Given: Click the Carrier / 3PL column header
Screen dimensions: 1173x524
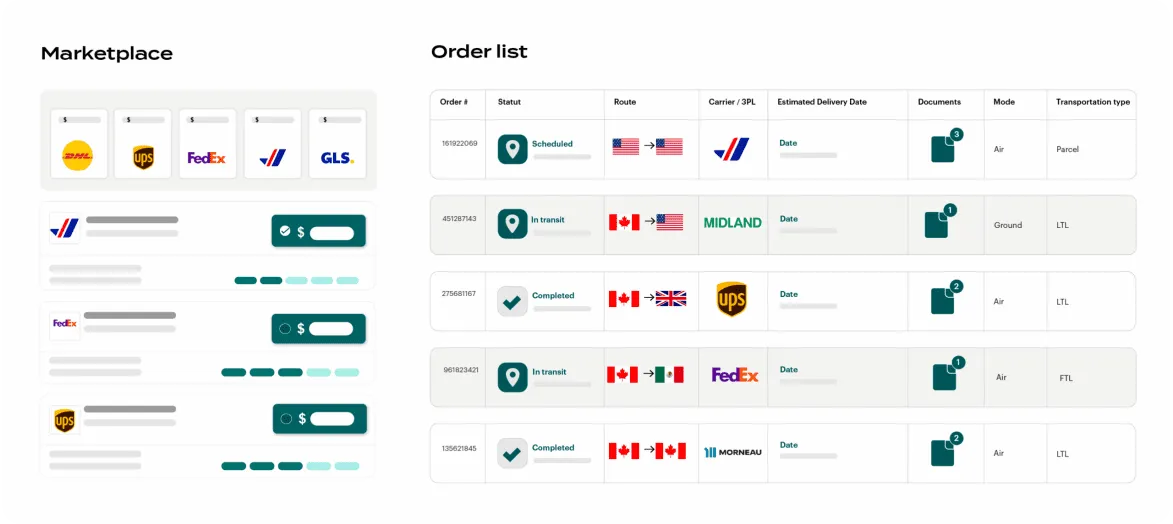Looking at the screenshot, I should 731,102.
